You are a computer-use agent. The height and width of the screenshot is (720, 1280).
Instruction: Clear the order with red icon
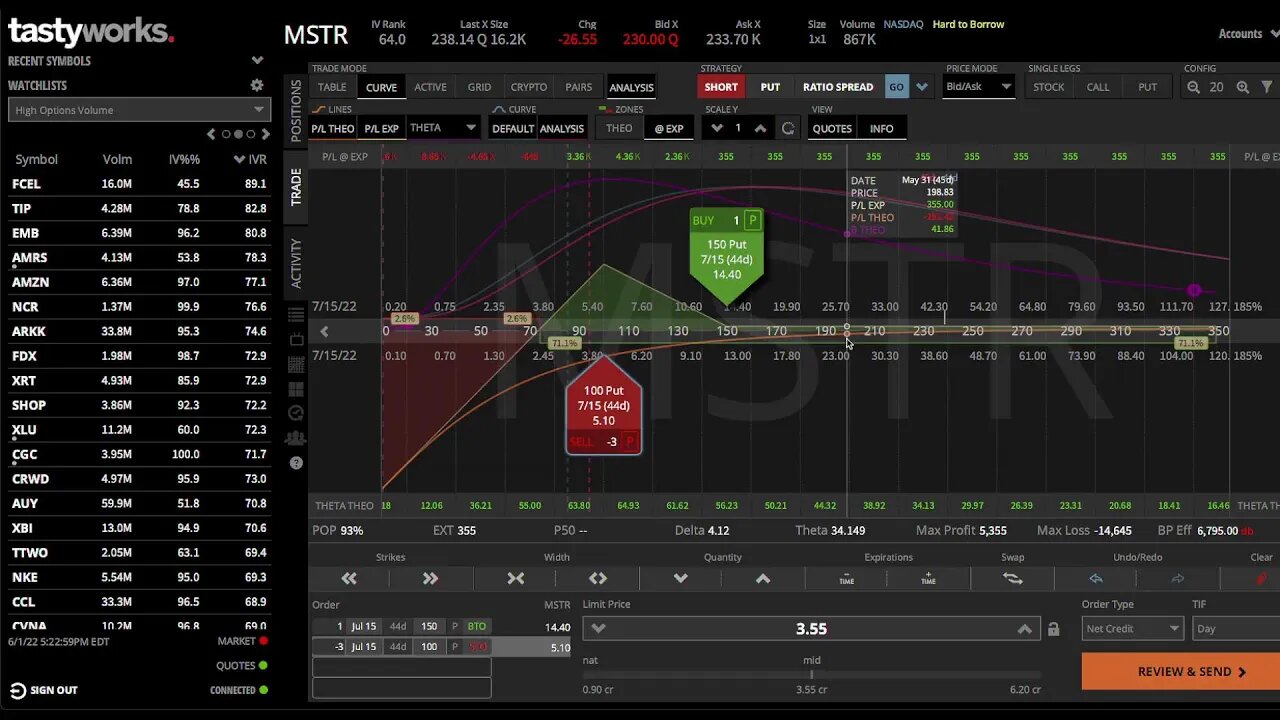[1262, 578]
